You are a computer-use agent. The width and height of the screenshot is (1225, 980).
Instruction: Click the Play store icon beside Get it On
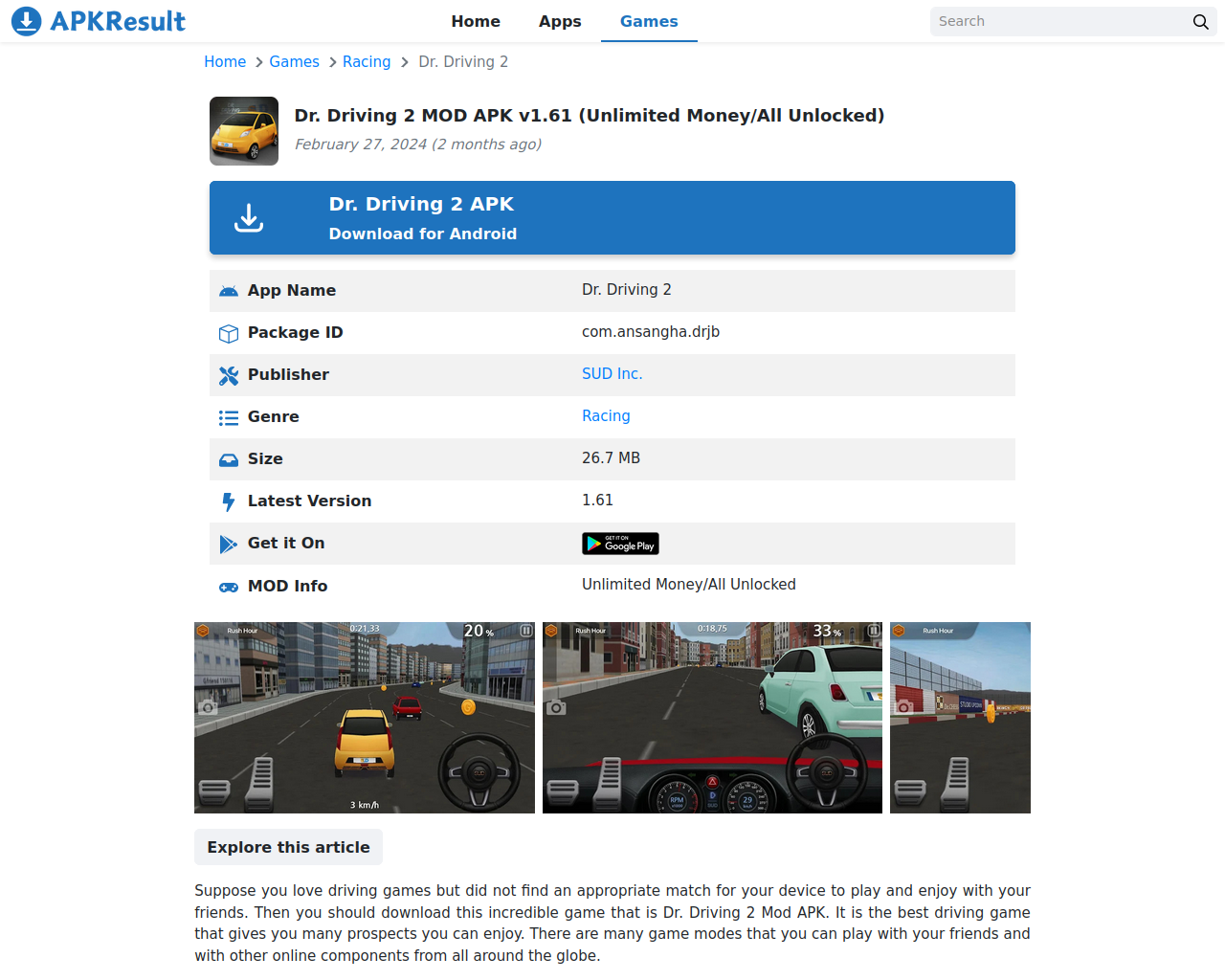229,544
